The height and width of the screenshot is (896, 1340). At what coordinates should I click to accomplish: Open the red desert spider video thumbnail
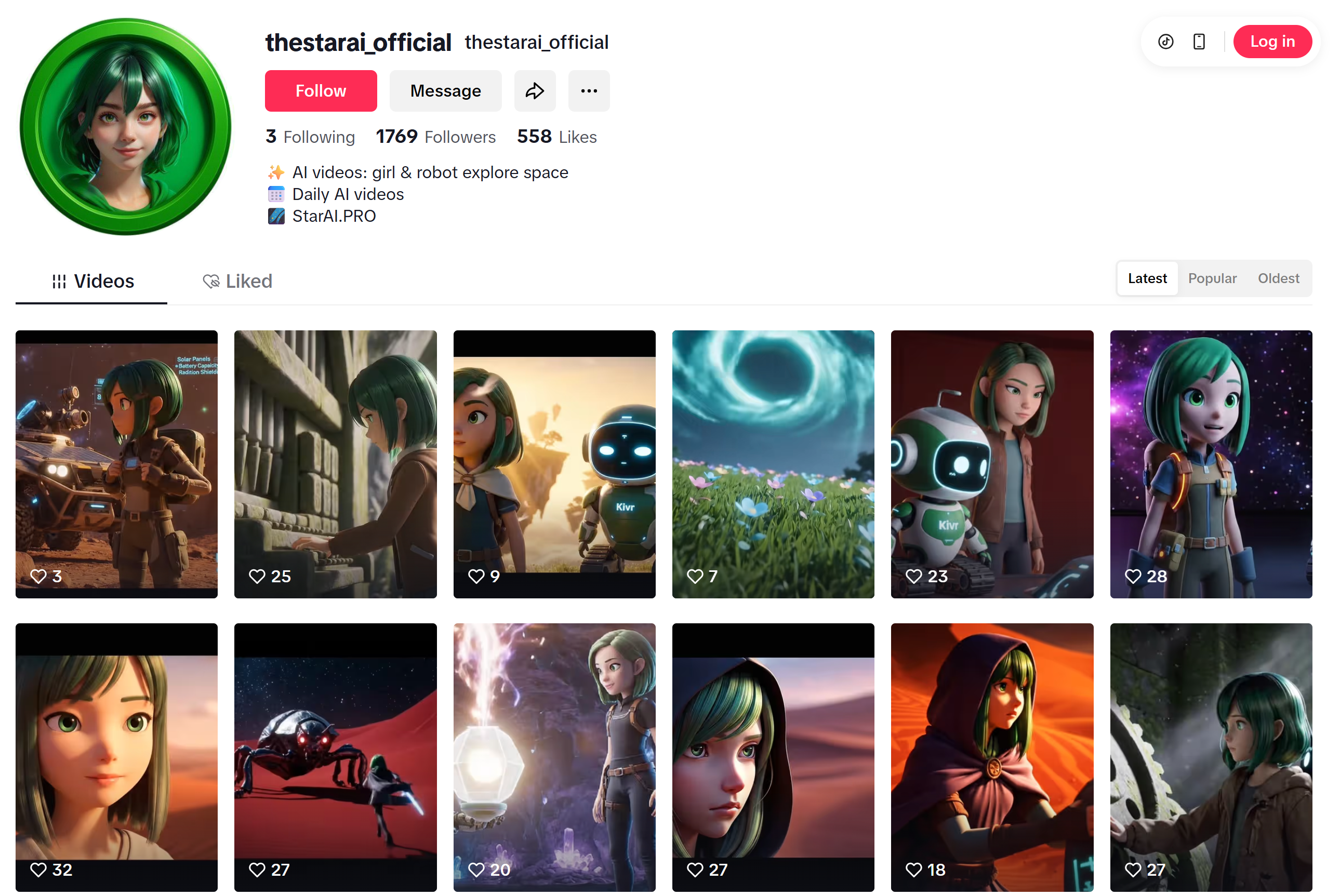click(x=336, y=757)
